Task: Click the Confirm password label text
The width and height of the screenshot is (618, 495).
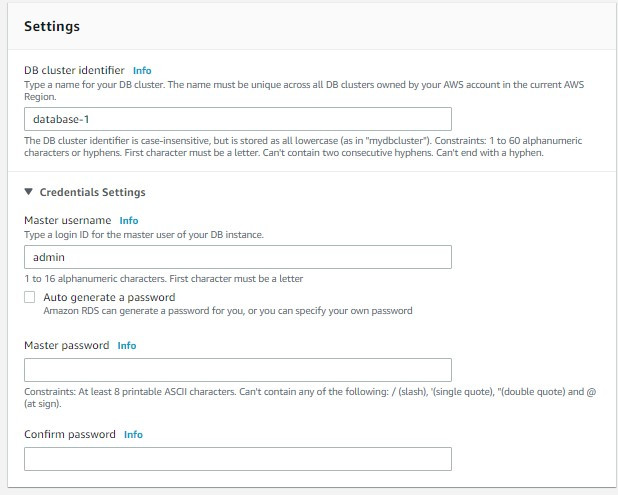Action: [69, 435]
